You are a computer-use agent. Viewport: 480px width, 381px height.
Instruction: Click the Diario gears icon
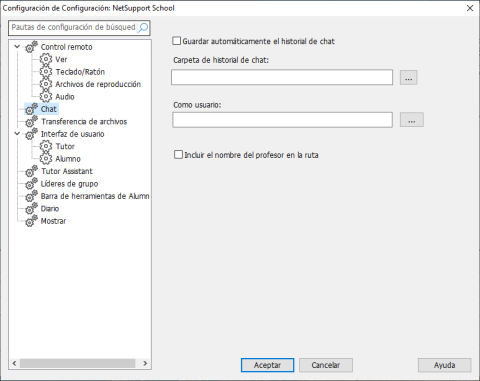tap(32, 209)
